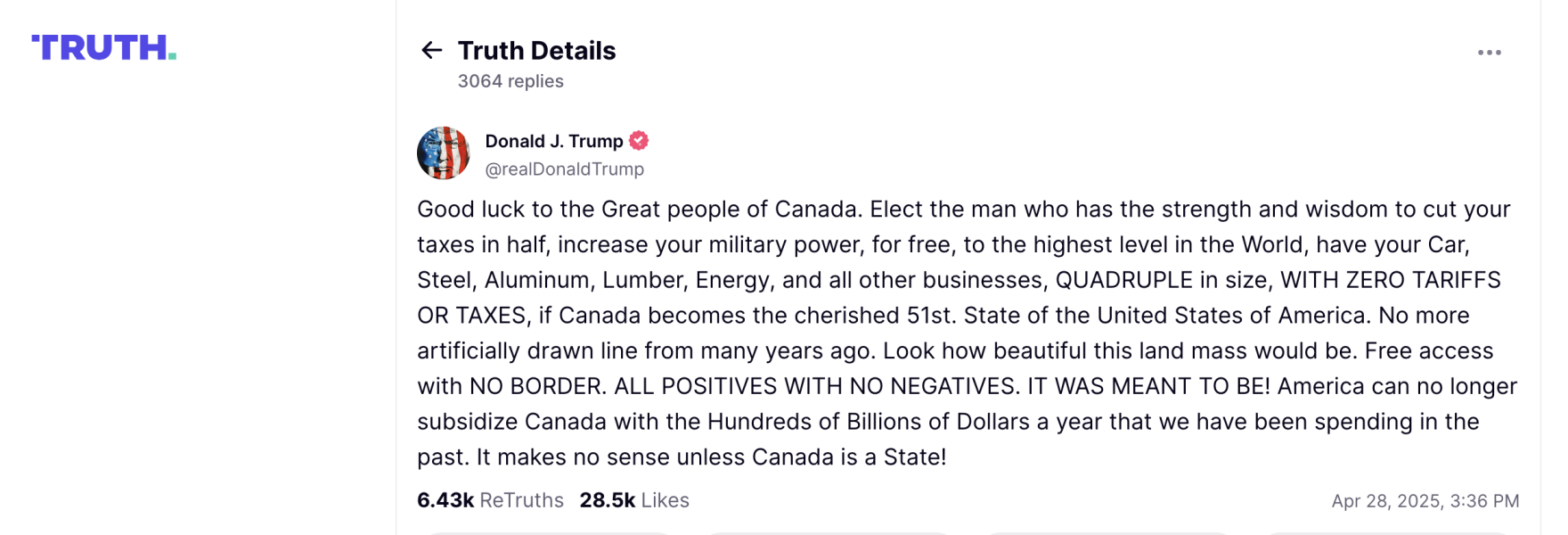This screenshot has width=1568, height=535.
Task: Click the rightmost placeholder near the bottom edge
Action: point(1387,531)
